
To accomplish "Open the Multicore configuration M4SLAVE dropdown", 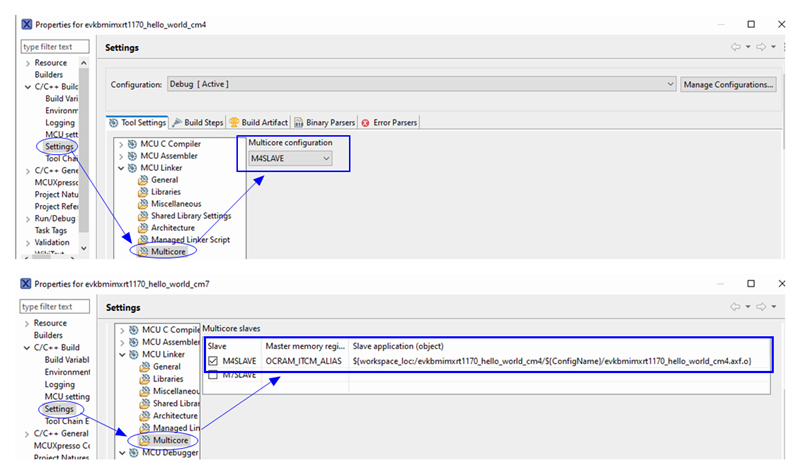I will tap(290, 158).
